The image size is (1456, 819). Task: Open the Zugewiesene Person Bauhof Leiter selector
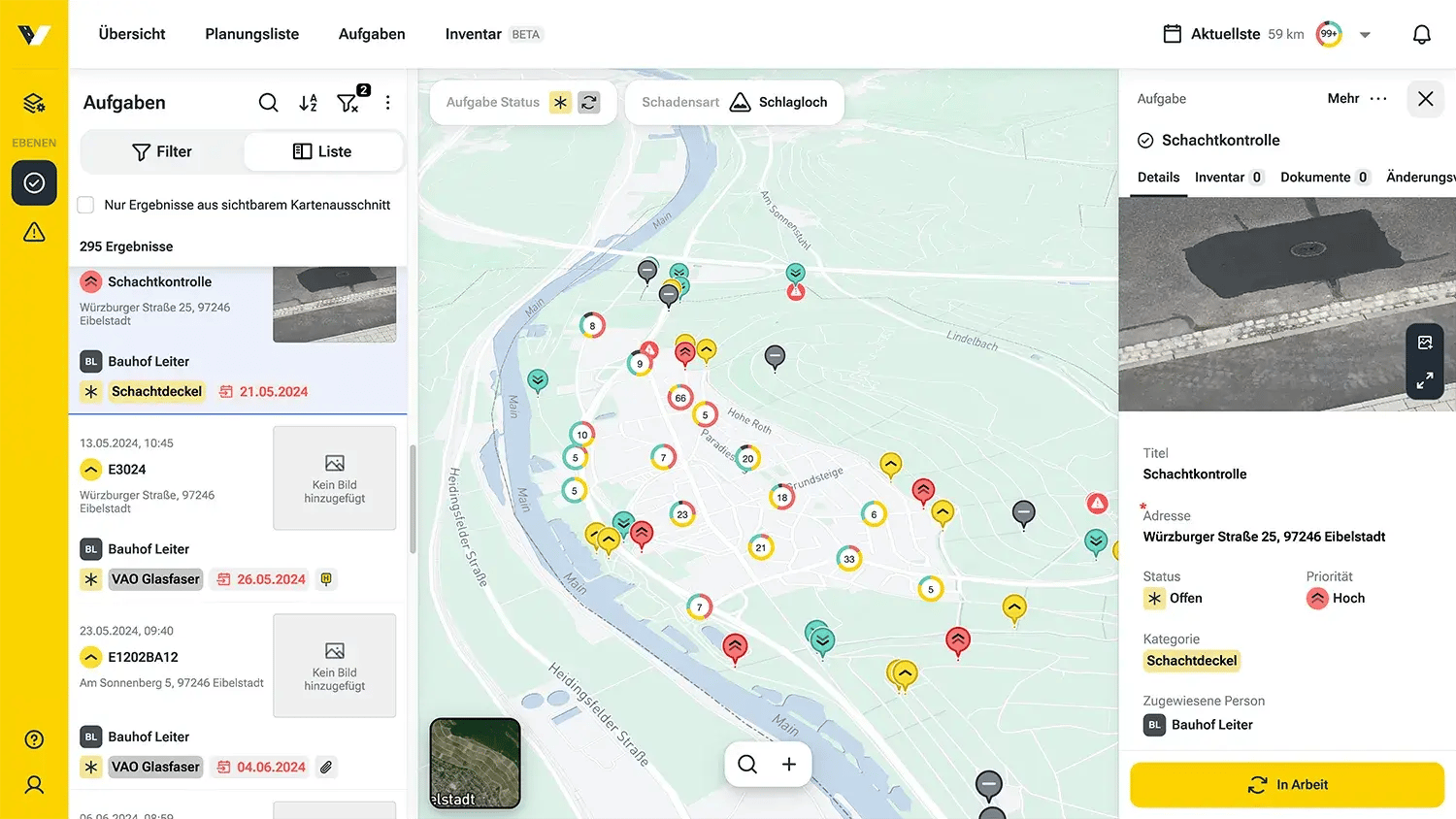1199,725
